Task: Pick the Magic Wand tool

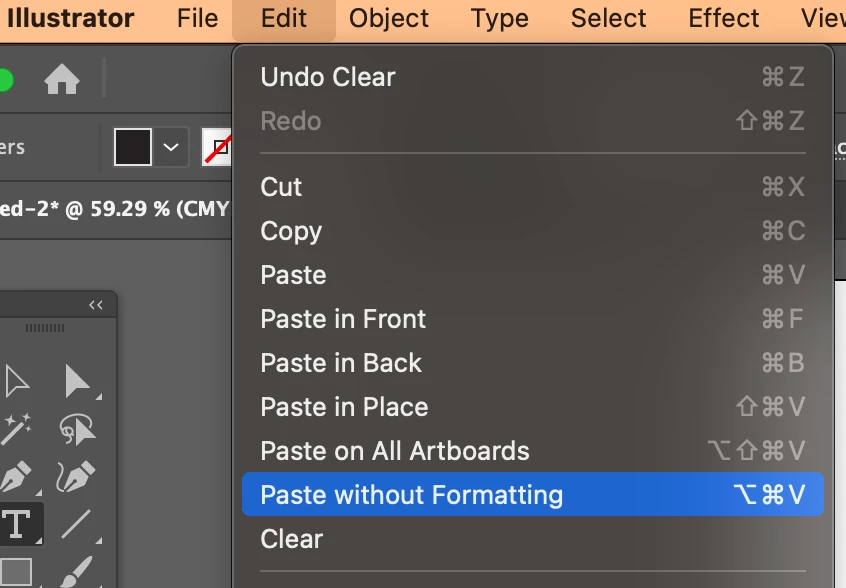Action: pos(15,429)
